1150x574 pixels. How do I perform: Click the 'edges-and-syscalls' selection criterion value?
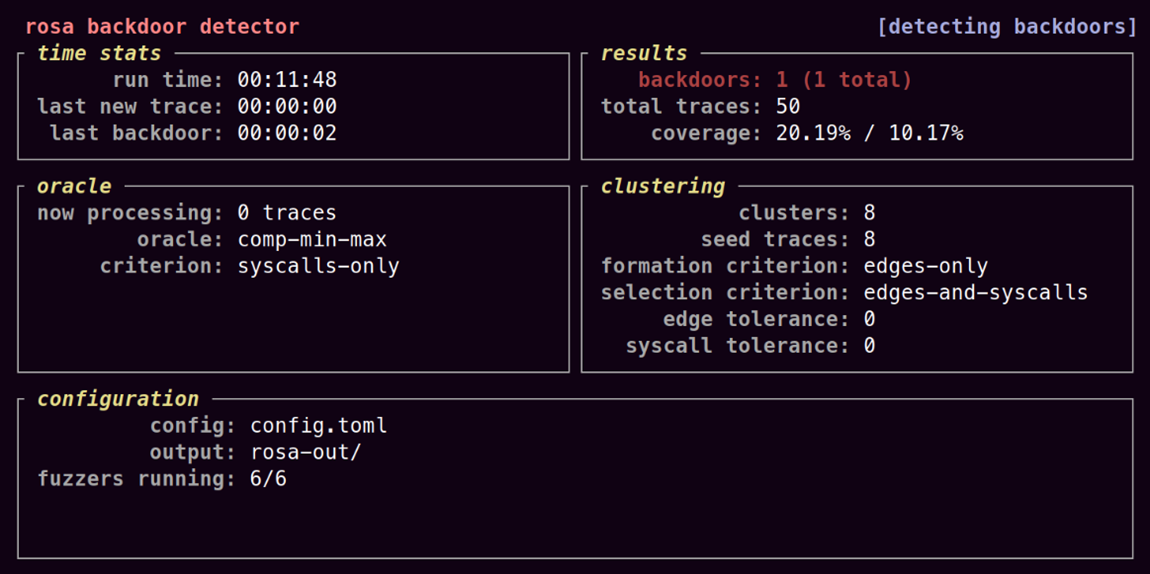click(975, 292)
